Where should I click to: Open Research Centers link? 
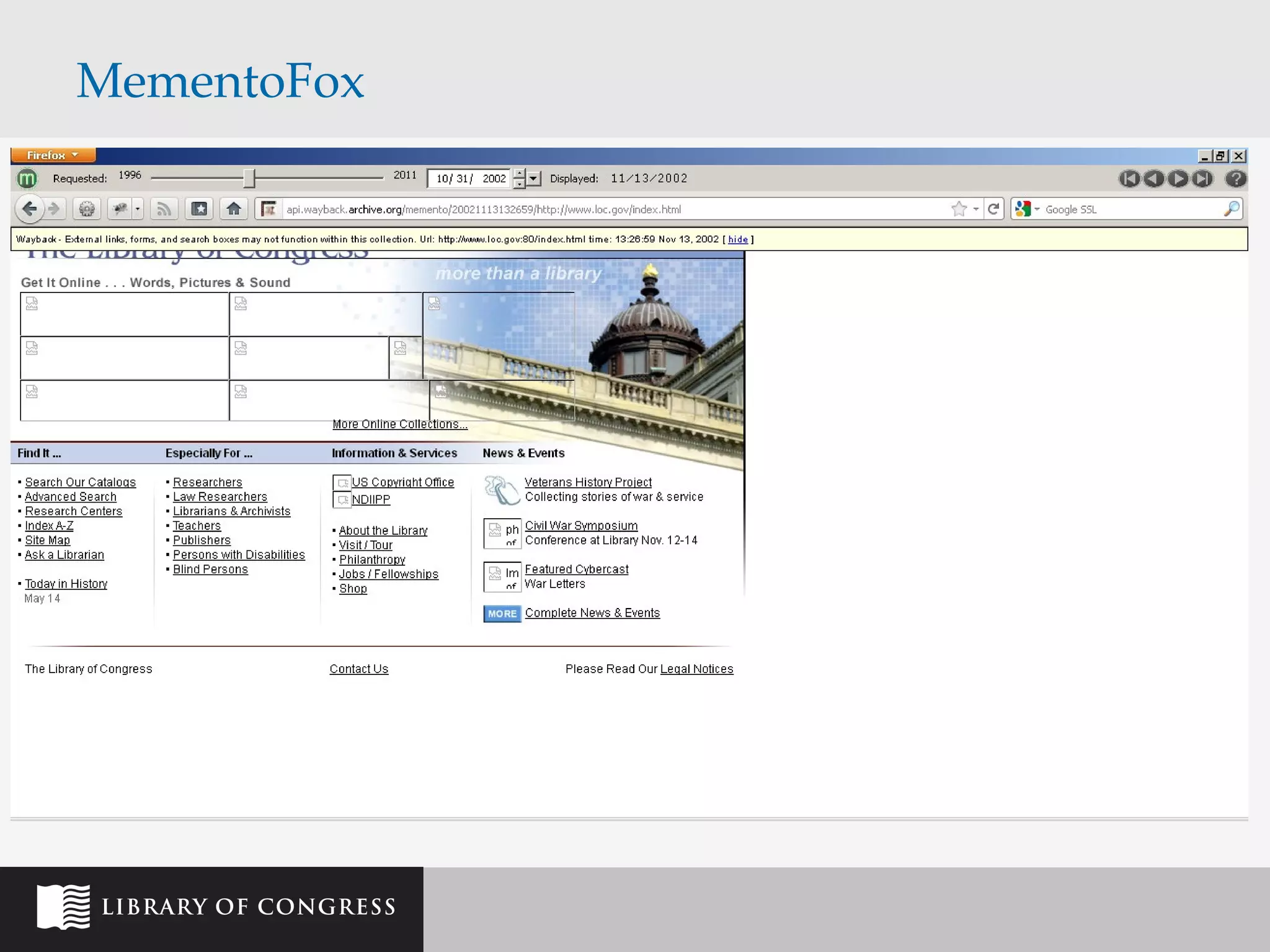pos(74,511)
